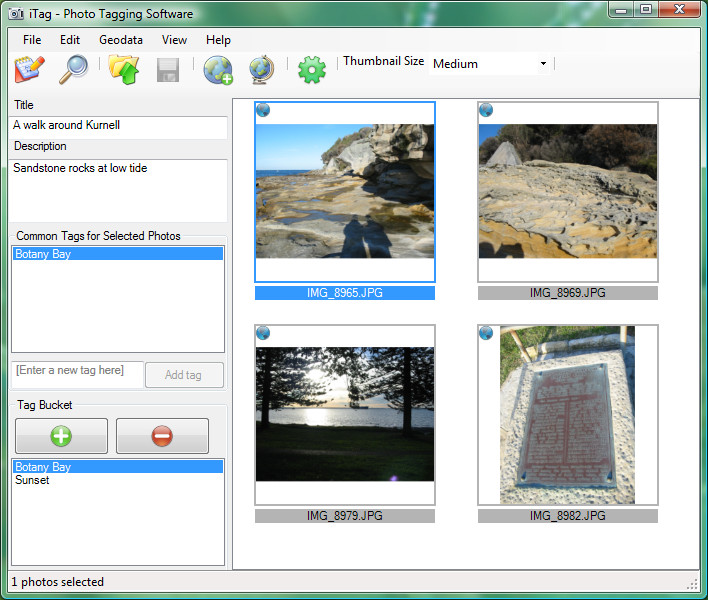Add tag to bucket with green plus button
The width and height of the screenshot is (708, 600).
pos(61,436)
